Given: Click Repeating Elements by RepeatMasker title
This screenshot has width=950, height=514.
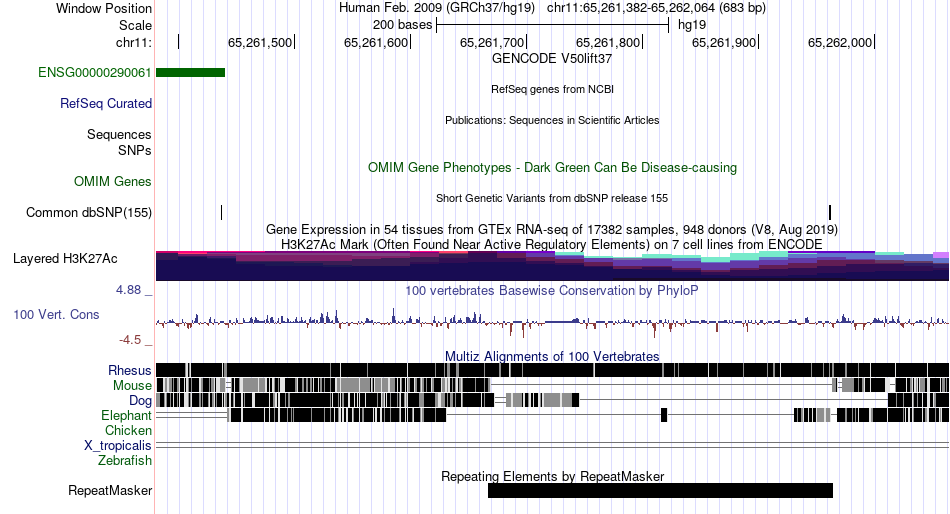Looking at the screenshot, I should point(552,476).
